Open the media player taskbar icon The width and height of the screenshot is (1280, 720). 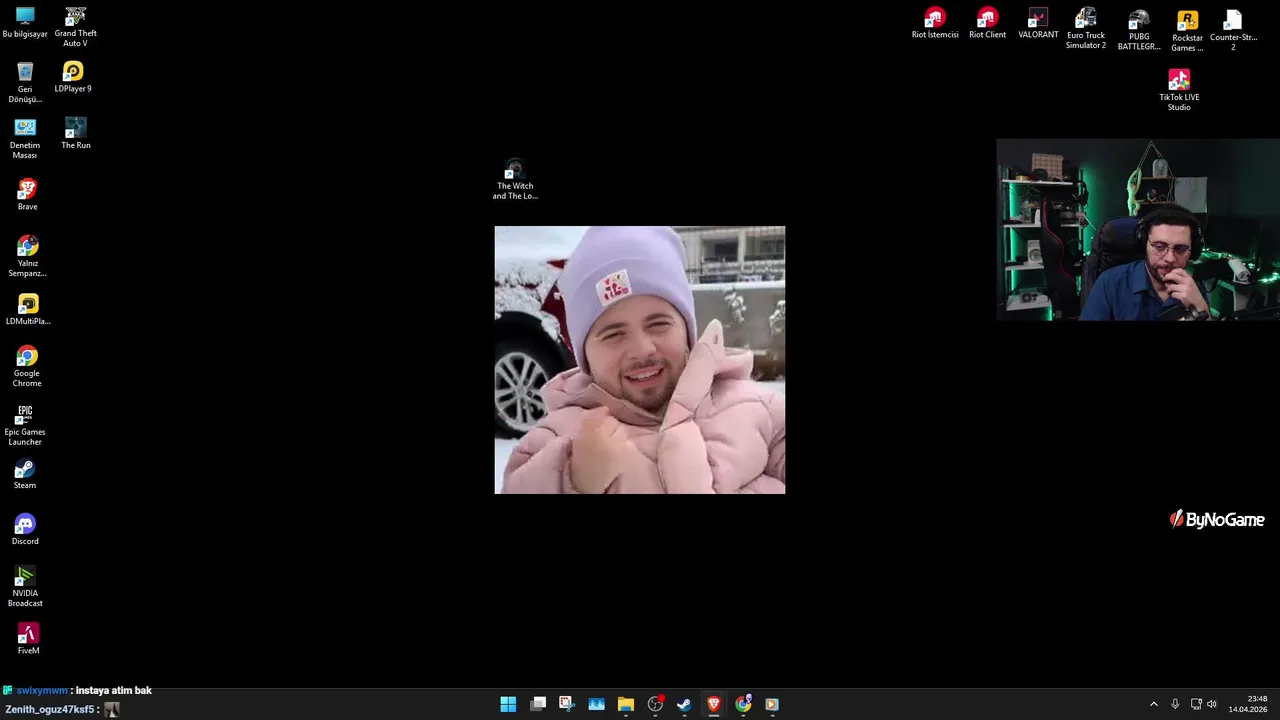coord(772,704)
